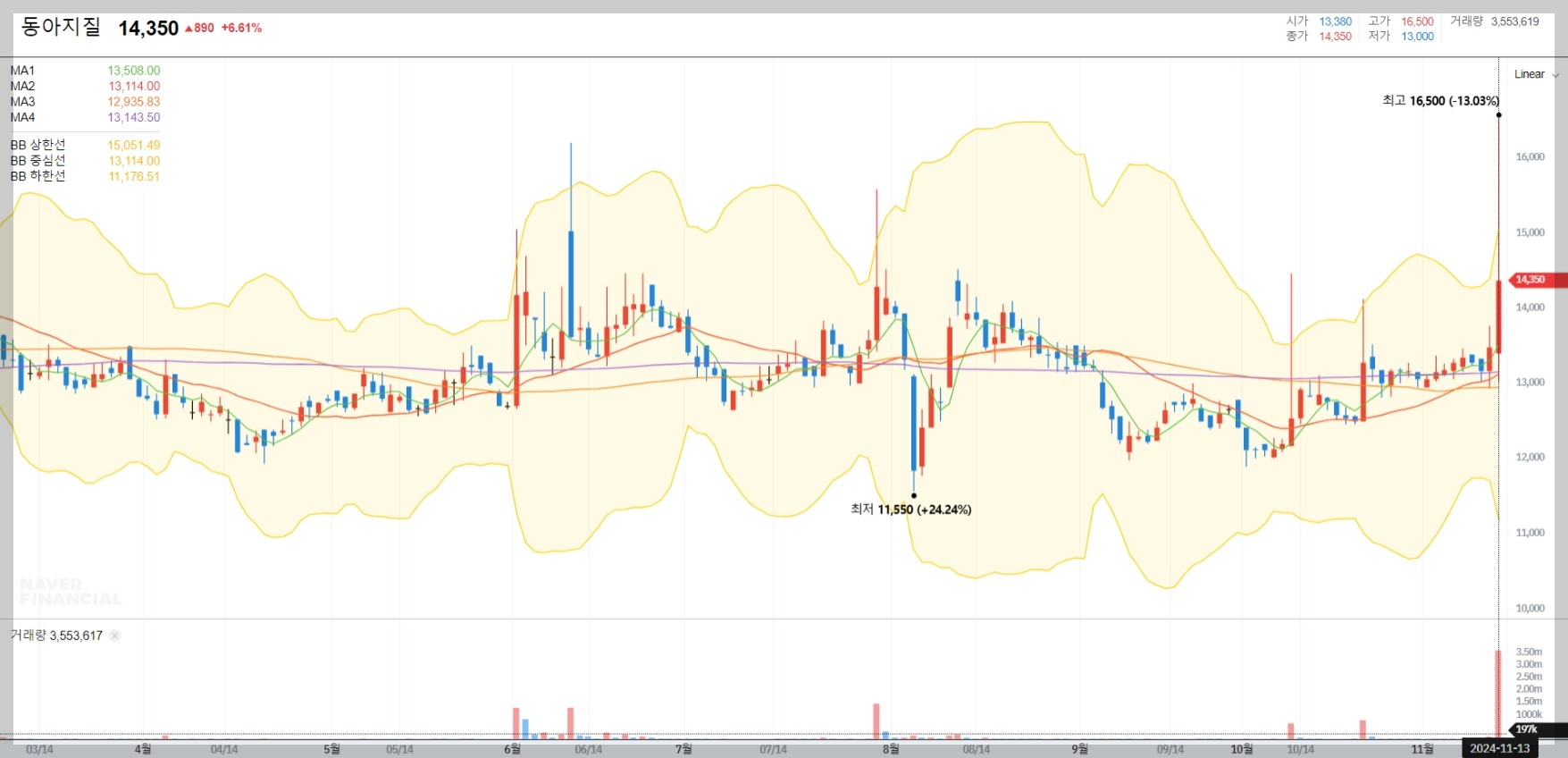Click the 거래량 3,553,617 volume pane label
1568x758 pixels.
pyautogui.click(x=56, y=636)
